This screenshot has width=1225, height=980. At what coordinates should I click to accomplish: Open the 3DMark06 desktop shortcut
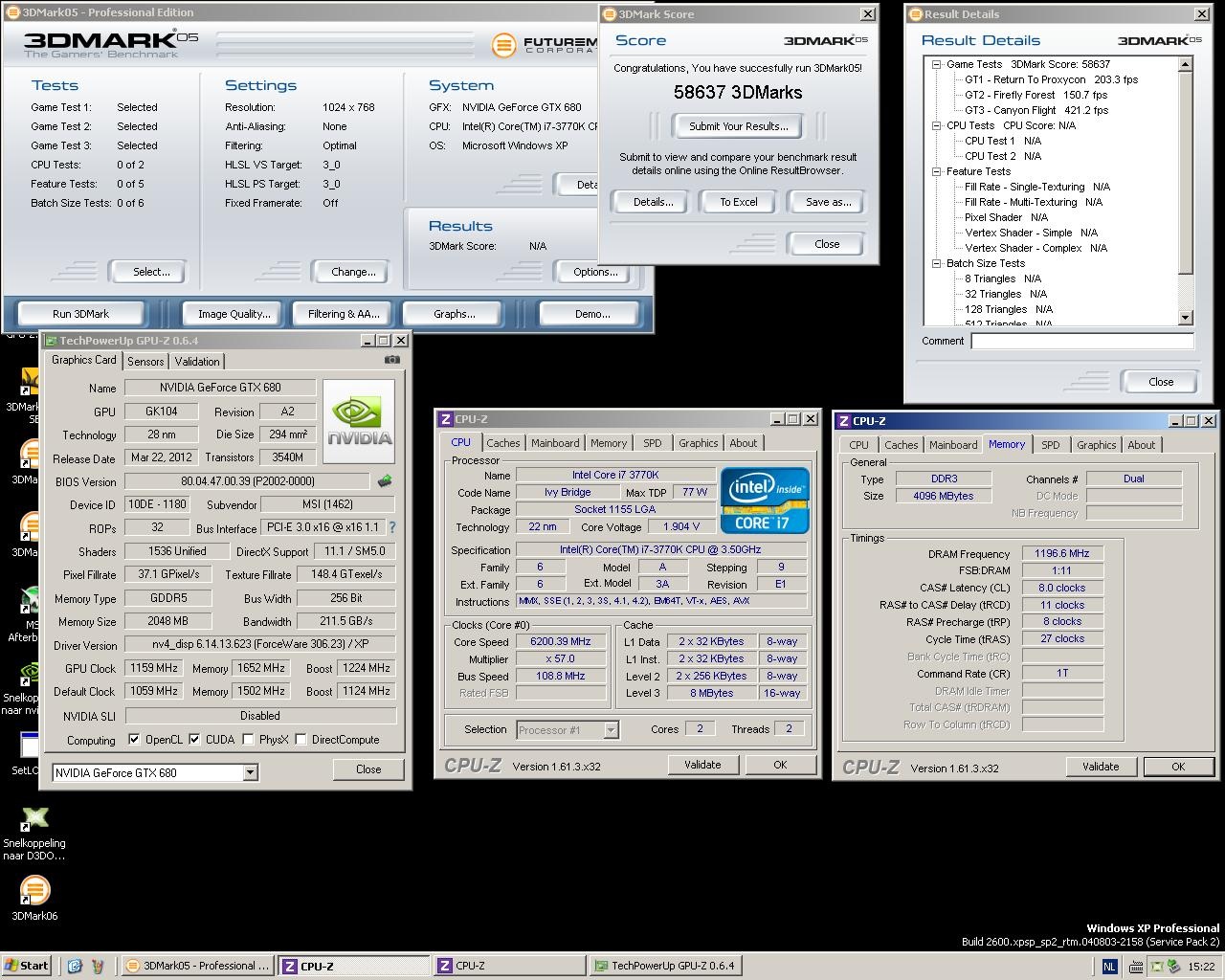point(34,891)
